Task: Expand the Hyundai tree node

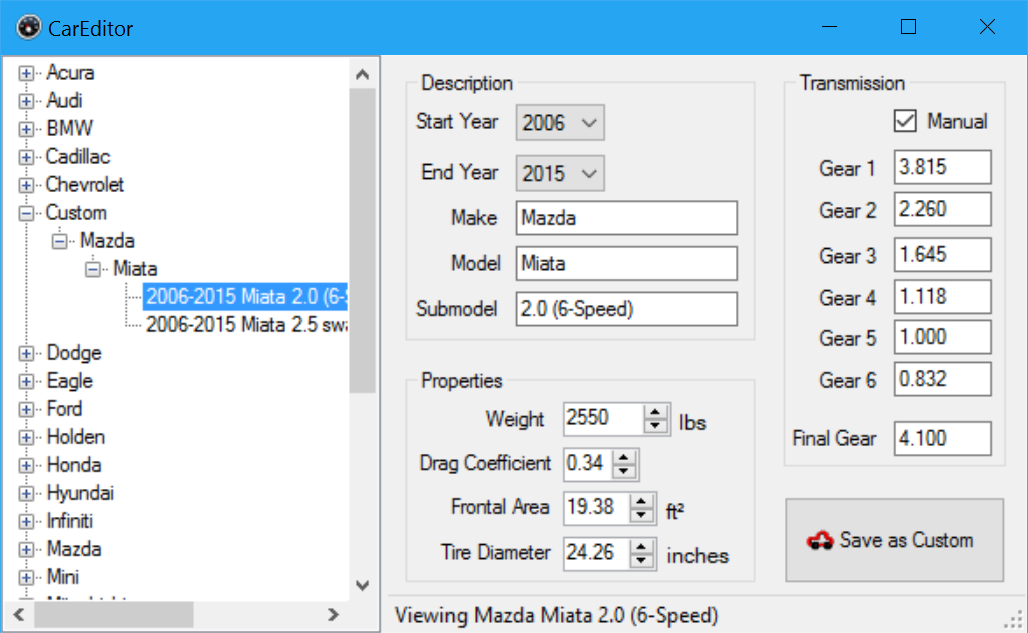Action: [x=26, y=493]
